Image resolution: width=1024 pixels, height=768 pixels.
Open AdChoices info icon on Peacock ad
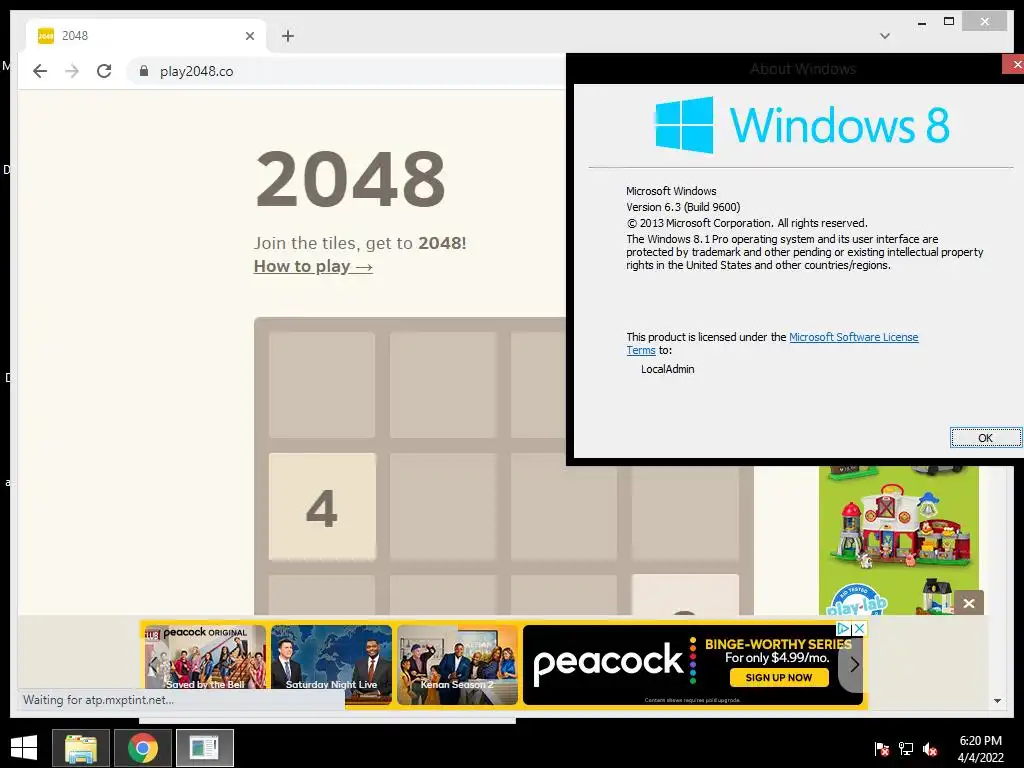[x=844, y=628]
